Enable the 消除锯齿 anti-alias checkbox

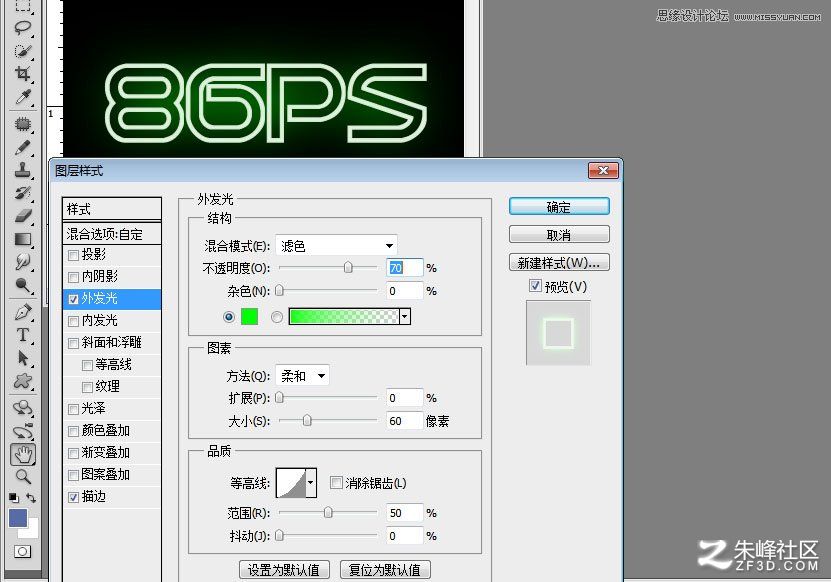(x=335, y=482)
